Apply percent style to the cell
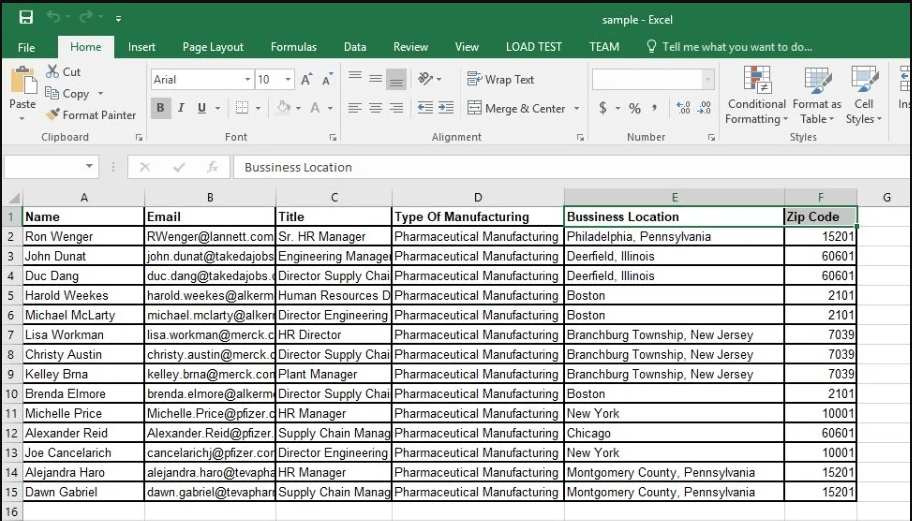 point(634,108)
